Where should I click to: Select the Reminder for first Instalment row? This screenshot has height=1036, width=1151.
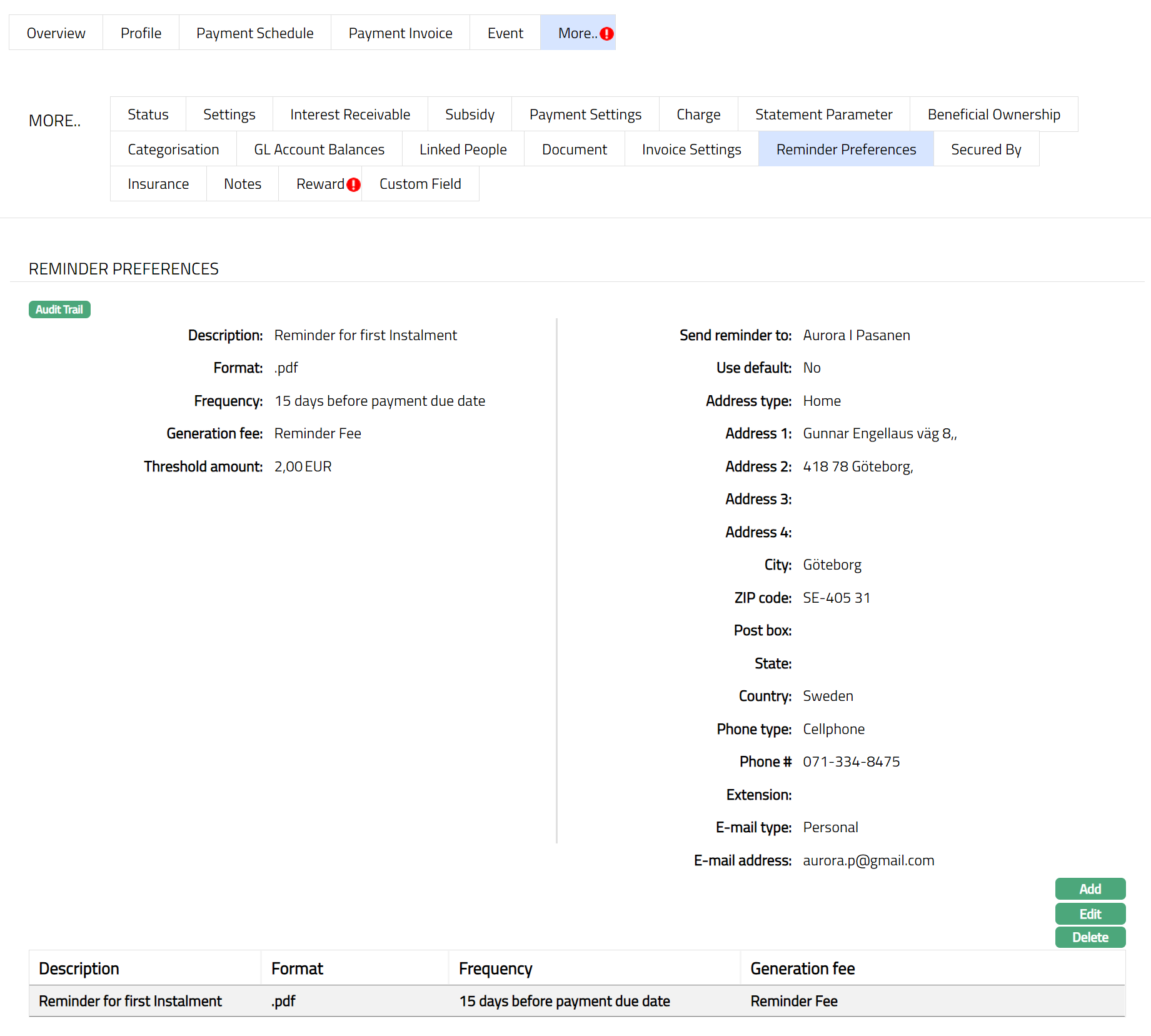point(130,1001)
